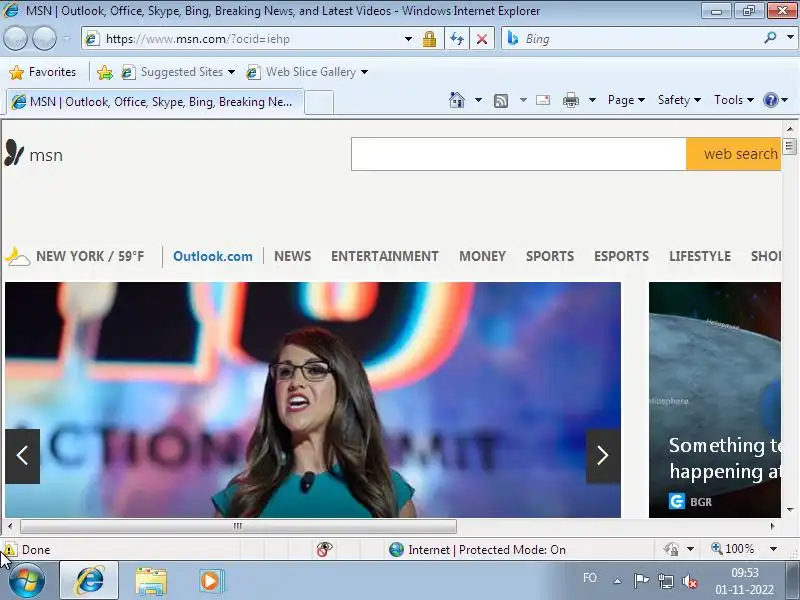Select the MSN browser tab
800x600 pixels.
pos(155,102)
